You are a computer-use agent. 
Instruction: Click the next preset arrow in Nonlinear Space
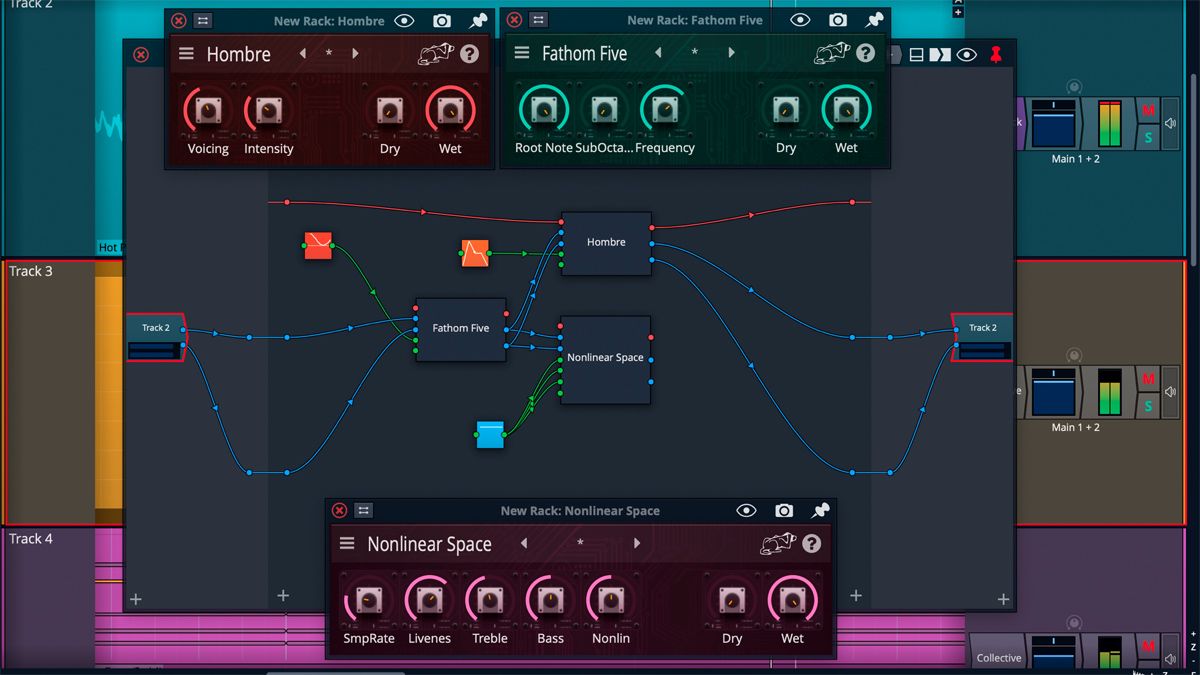point(637,544)
